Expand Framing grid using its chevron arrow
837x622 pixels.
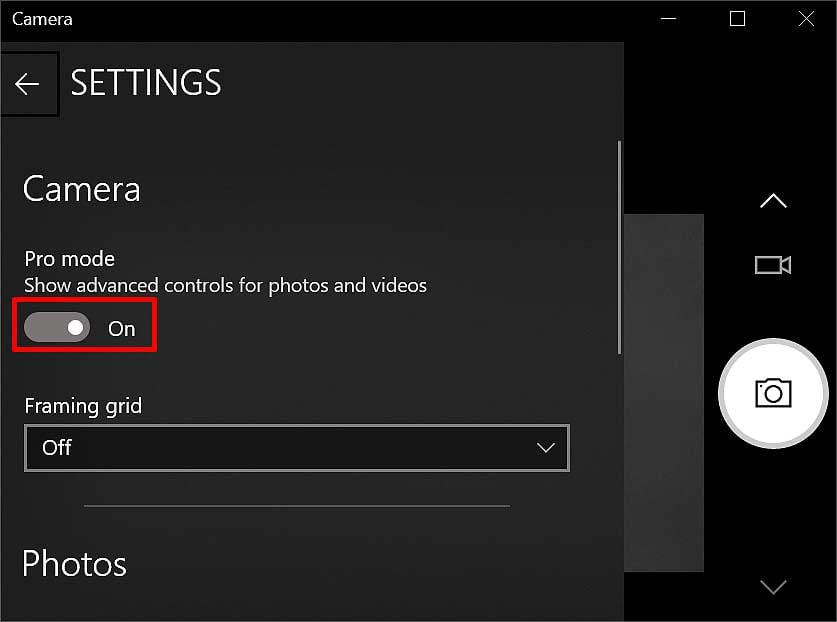(x=545, y=447)
